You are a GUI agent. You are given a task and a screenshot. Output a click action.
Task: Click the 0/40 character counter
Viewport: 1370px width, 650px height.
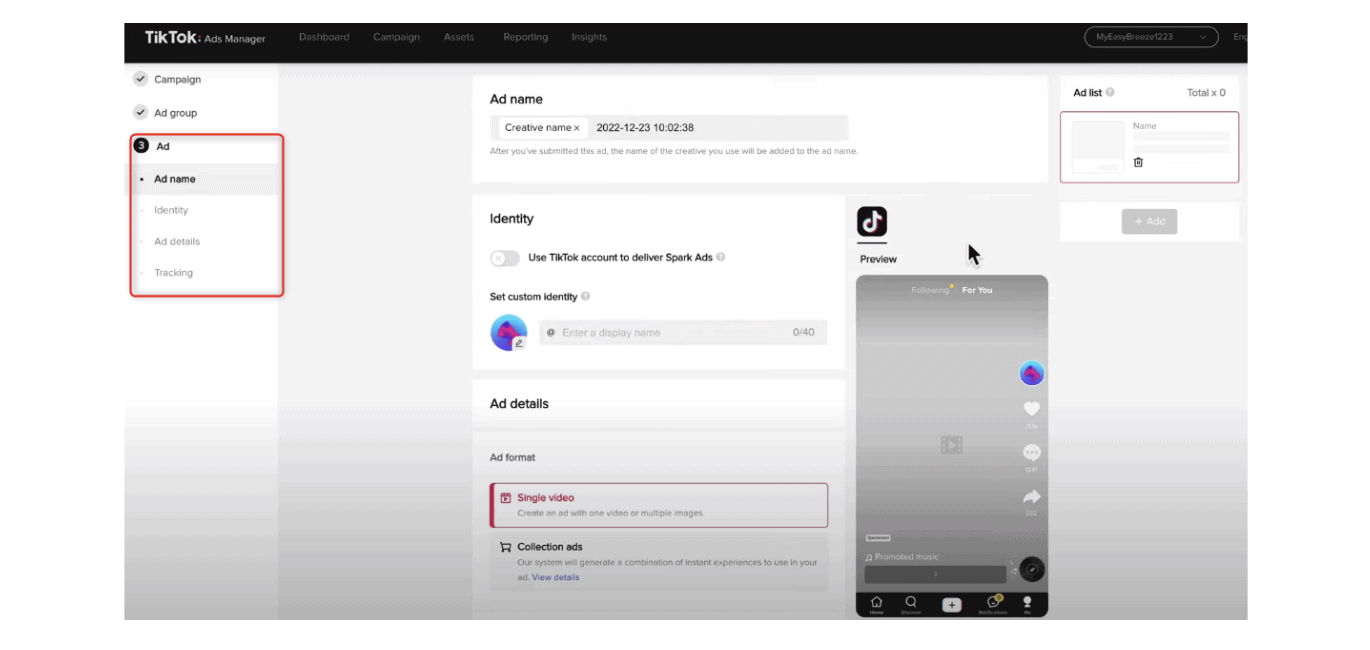pos(803,332)
